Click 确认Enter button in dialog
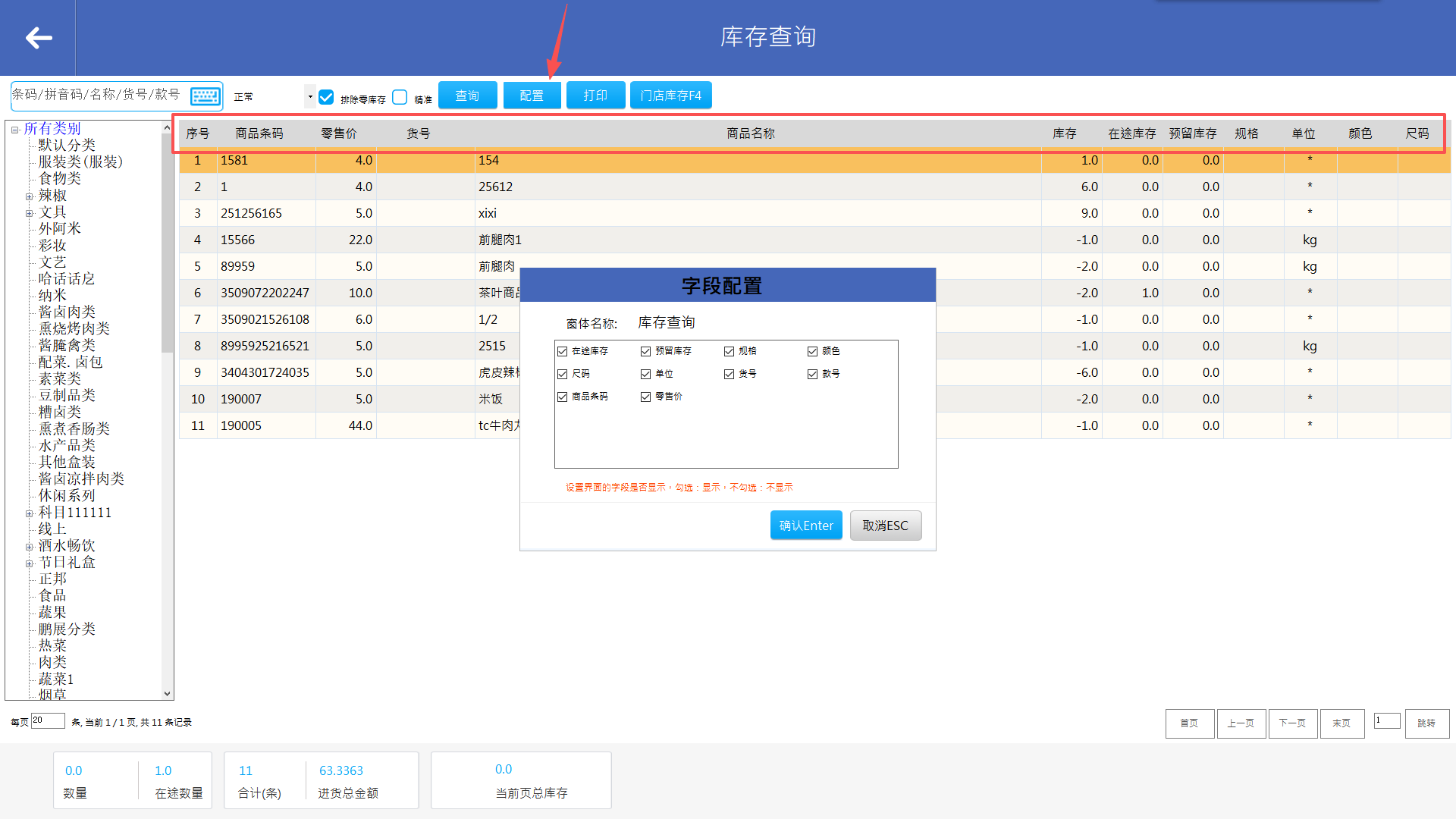 point(805,526)
